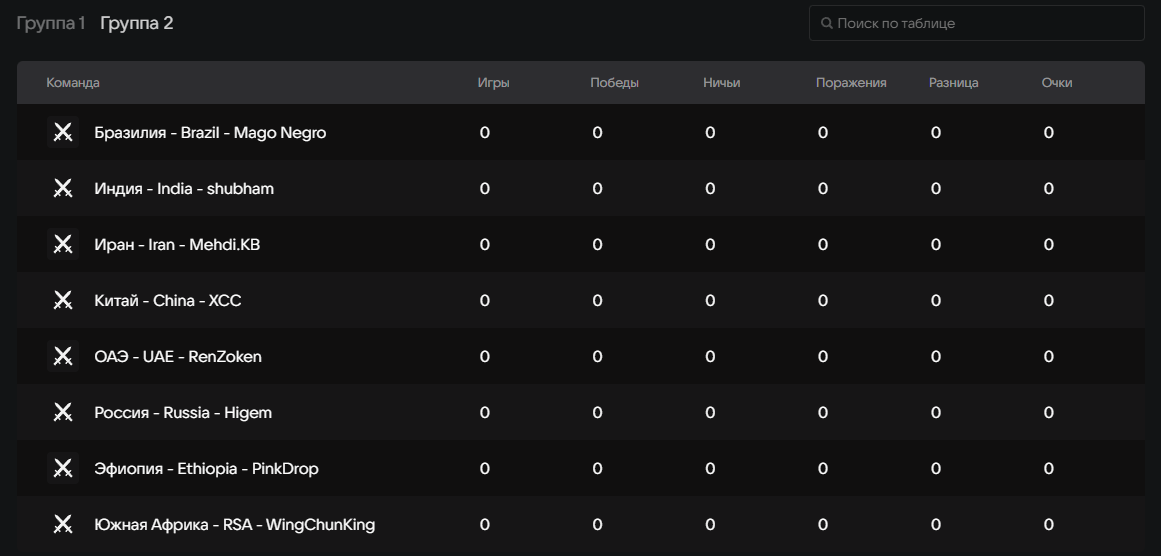Viewport: 1161px width, 556px height.
Task: Open the Россия - Russia - Higem team link
Action: (183, 413)
